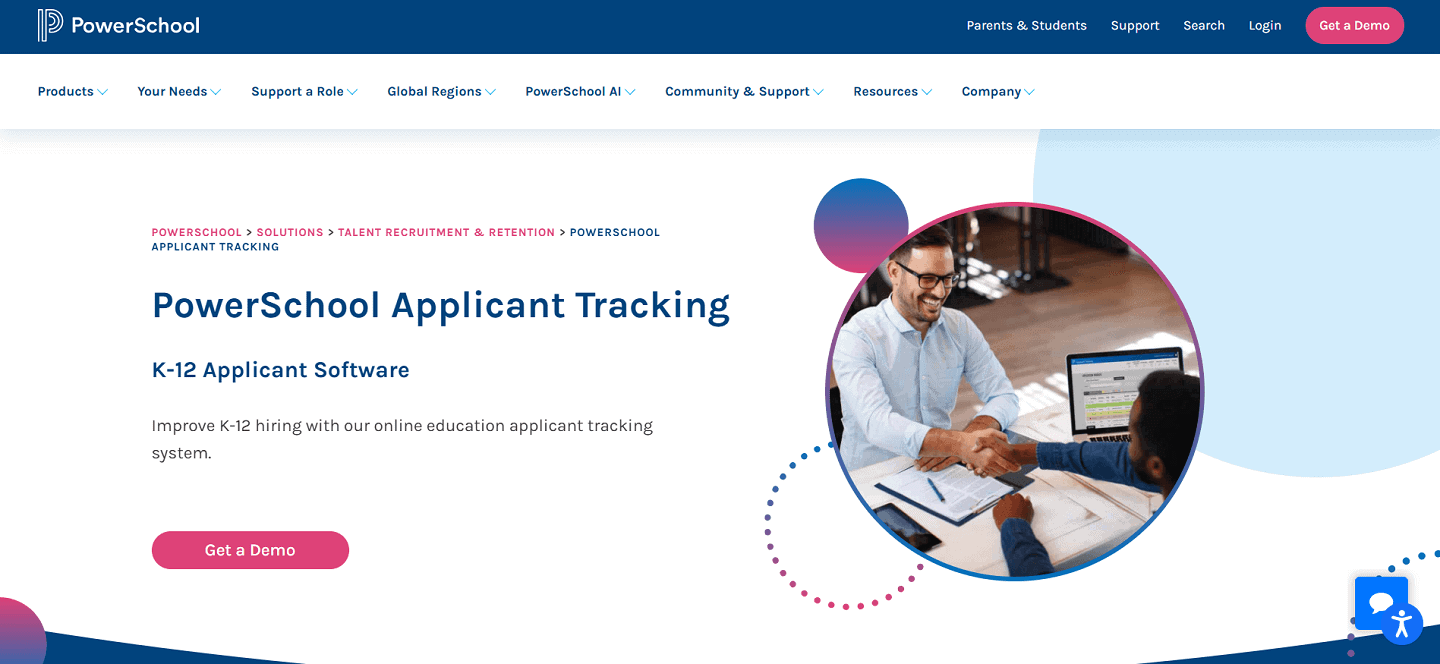Open the Resources menu

tap(893, 91)
